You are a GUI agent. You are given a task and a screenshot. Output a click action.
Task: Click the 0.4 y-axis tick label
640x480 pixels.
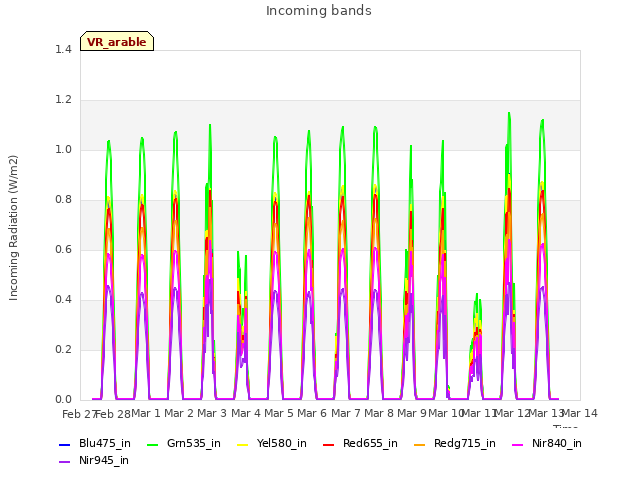pyautogui.click(x=63, y=300)
